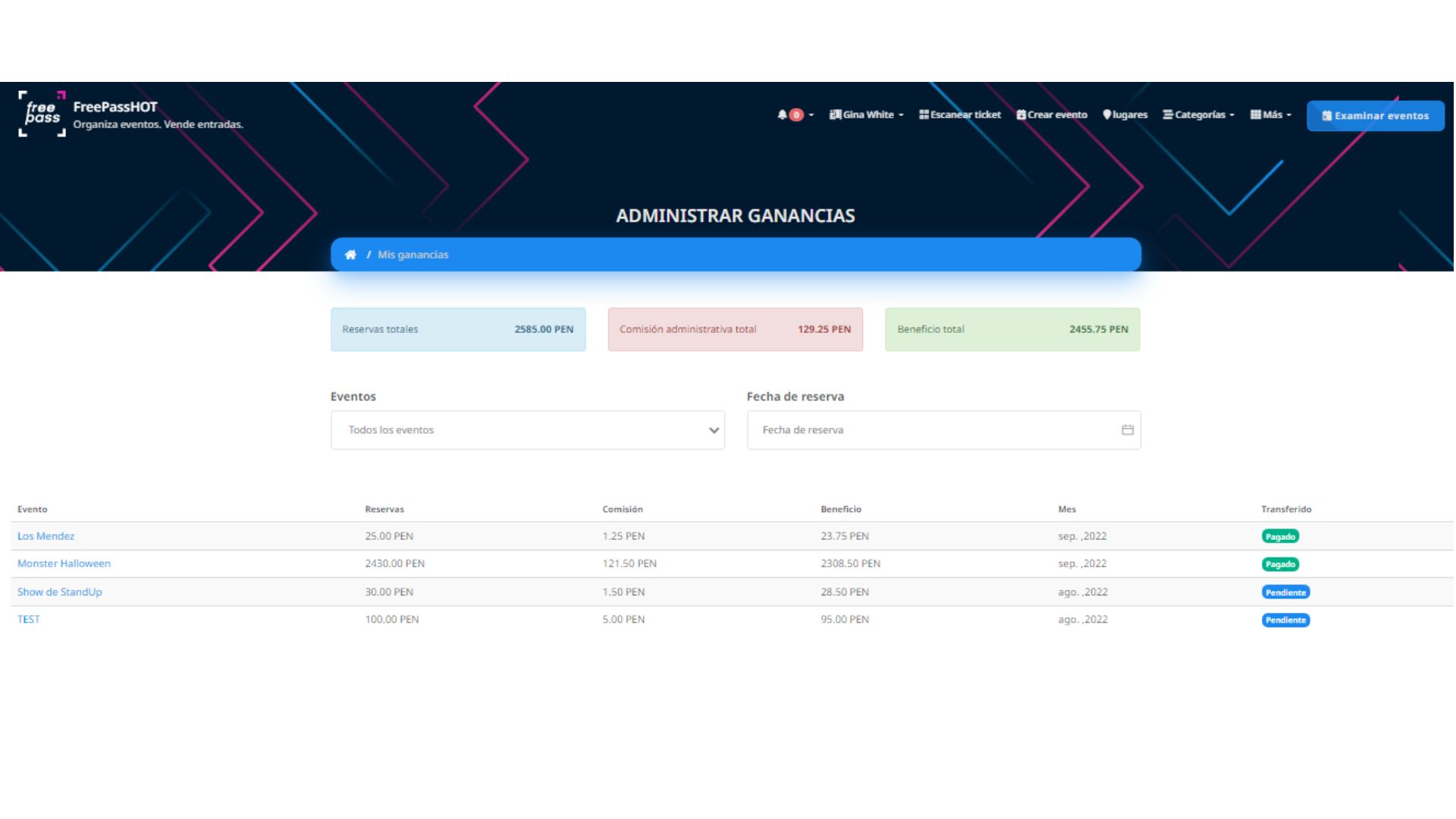Click the list icon beside Categorías
The width and height of the screenshot is (1456, 819).
pos(1168,115)
